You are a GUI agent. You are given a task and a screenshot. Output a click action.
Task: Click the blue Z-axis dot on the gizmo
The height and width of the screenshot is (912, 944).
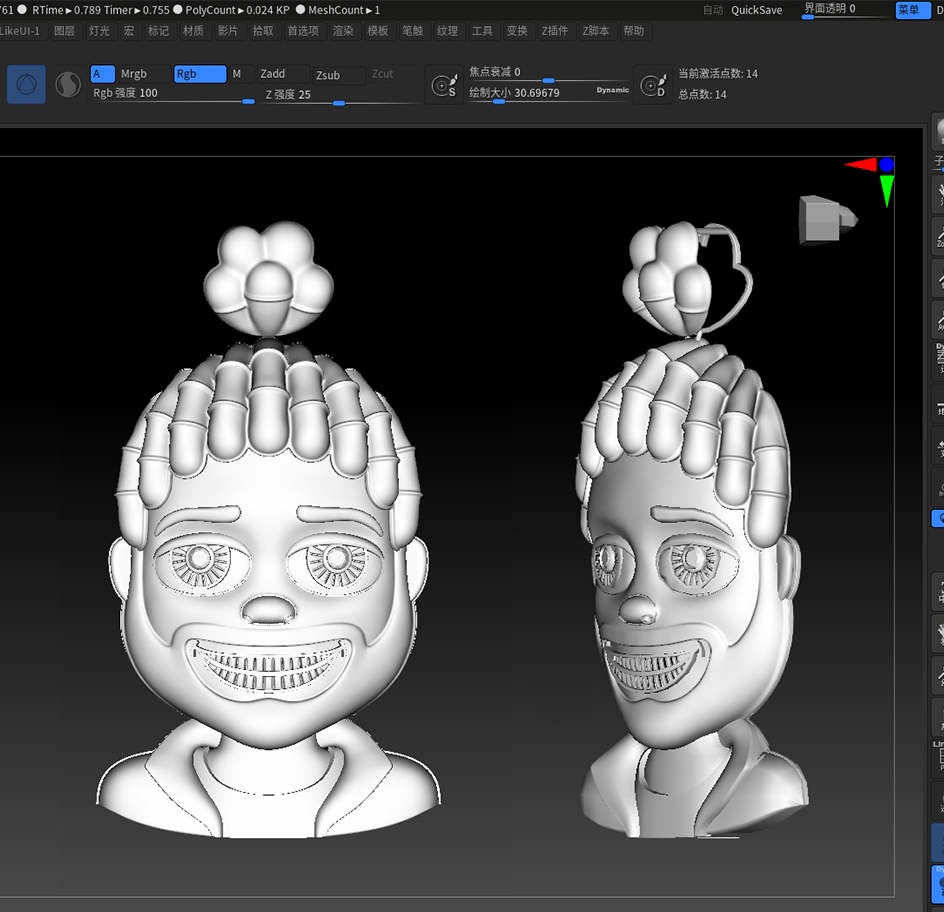[x=886, y=164]
